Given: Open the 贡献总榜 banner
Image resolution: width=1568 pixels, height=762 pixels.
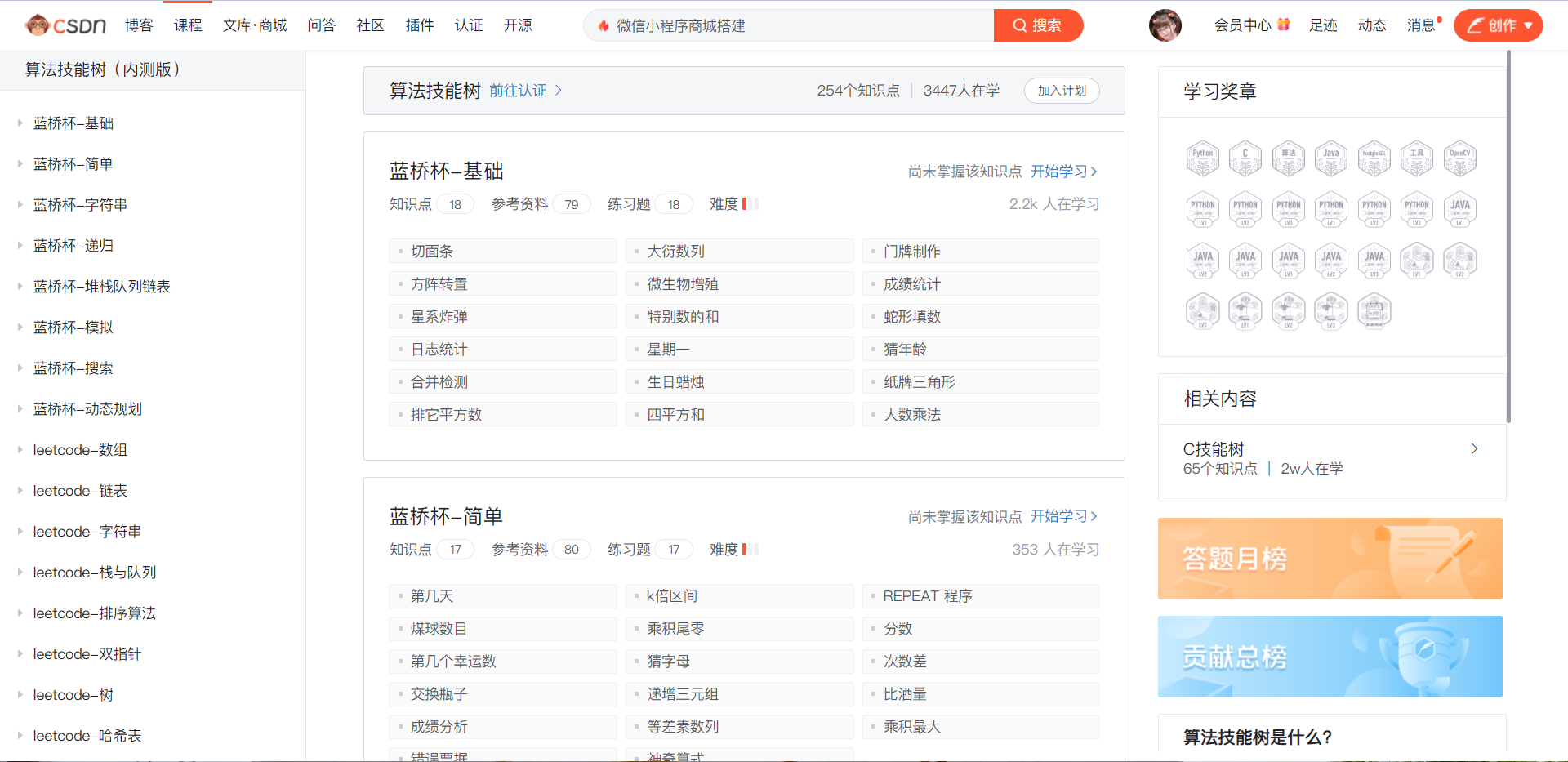Looking at the screenshot, I should (x=1330, y=657).
